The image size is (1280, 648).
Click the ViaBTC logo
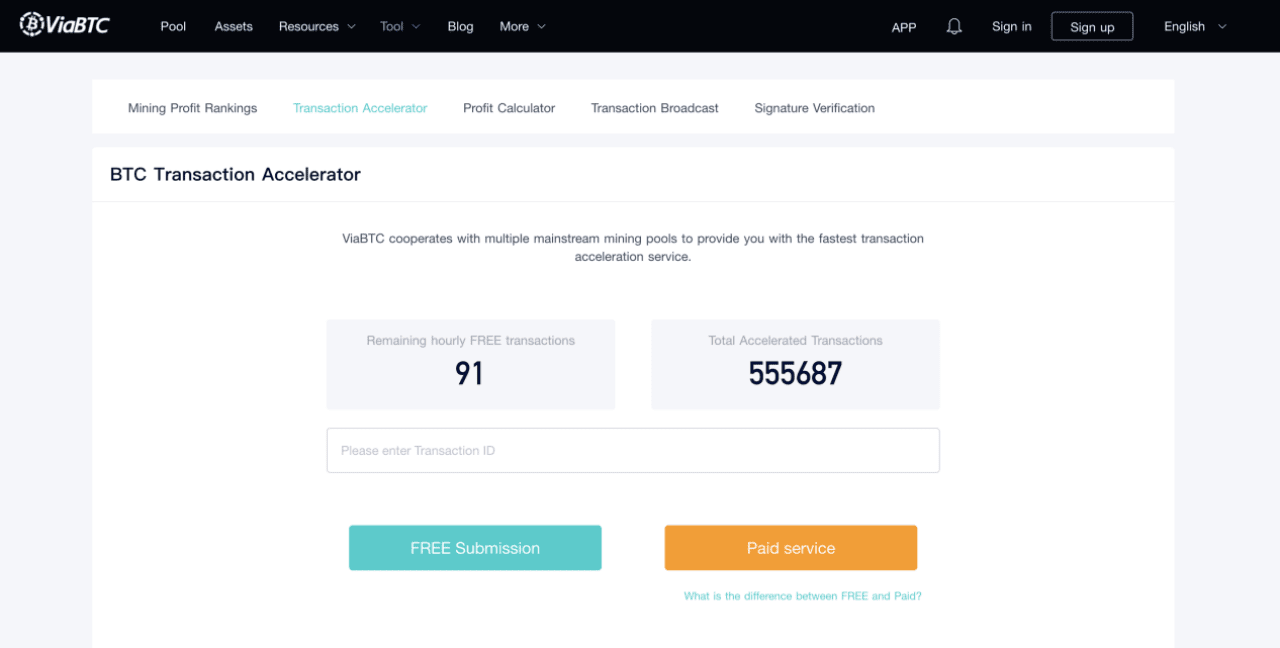coord(65,24)
